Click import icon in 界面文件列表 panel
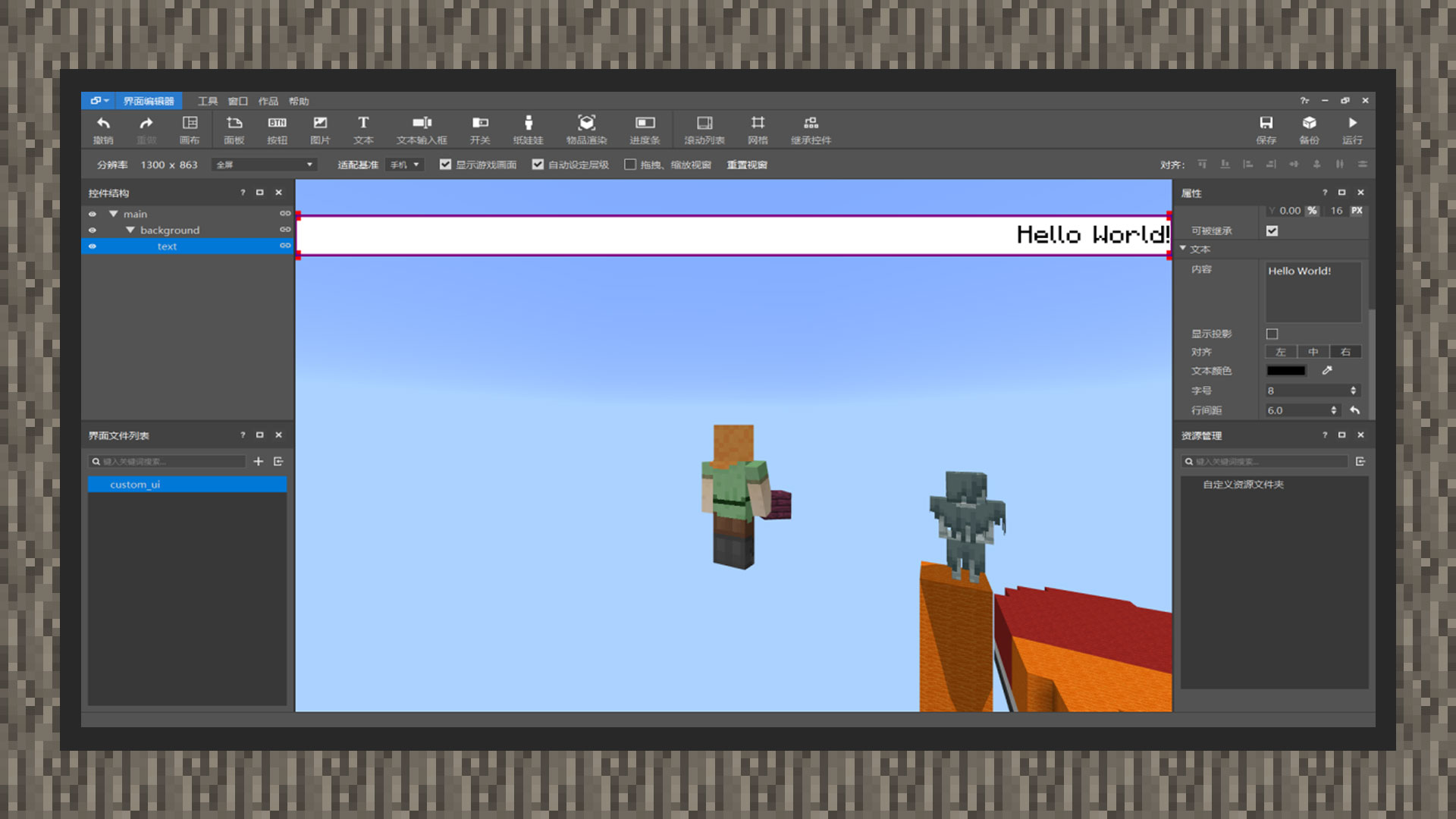Viewport: 1456px width, 819px height. point(278,461)
